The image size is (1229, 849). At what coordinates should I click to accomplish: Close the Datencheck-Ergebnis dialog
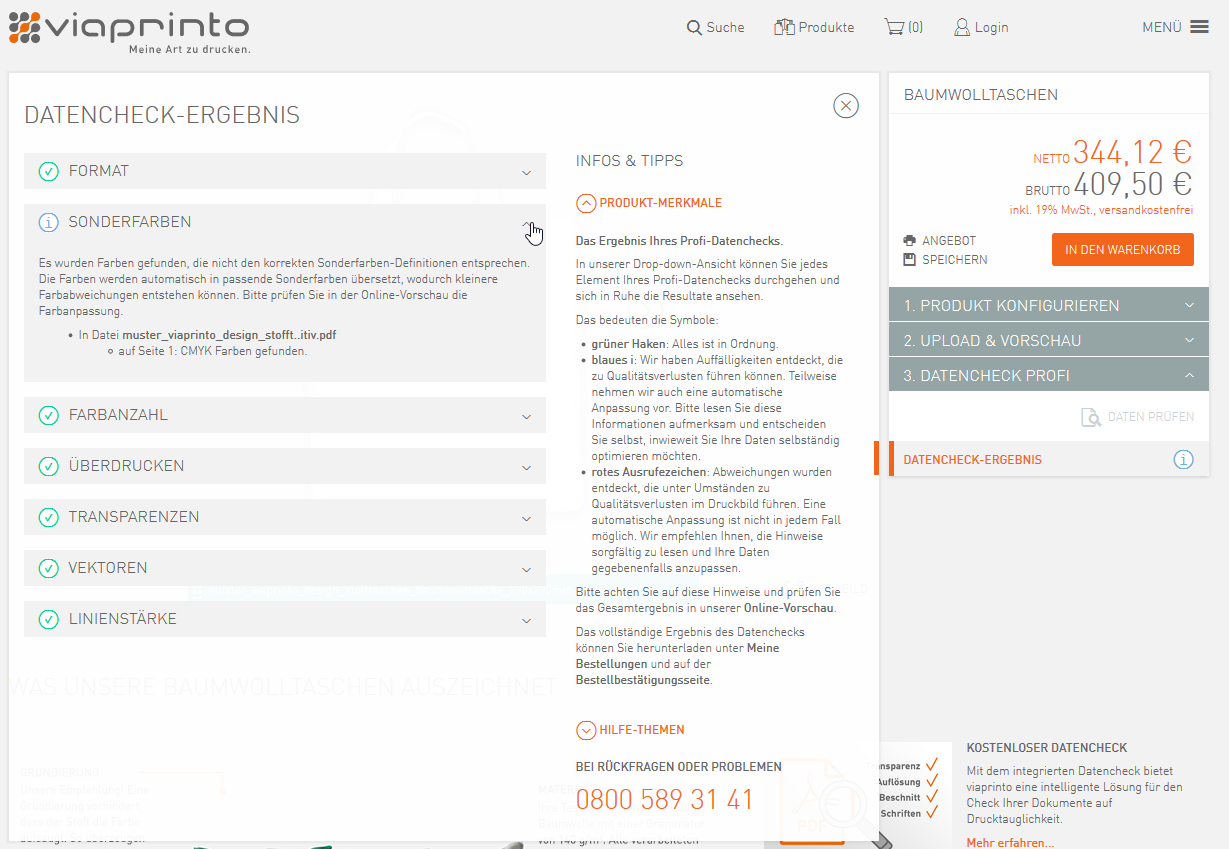pos(846,105)
